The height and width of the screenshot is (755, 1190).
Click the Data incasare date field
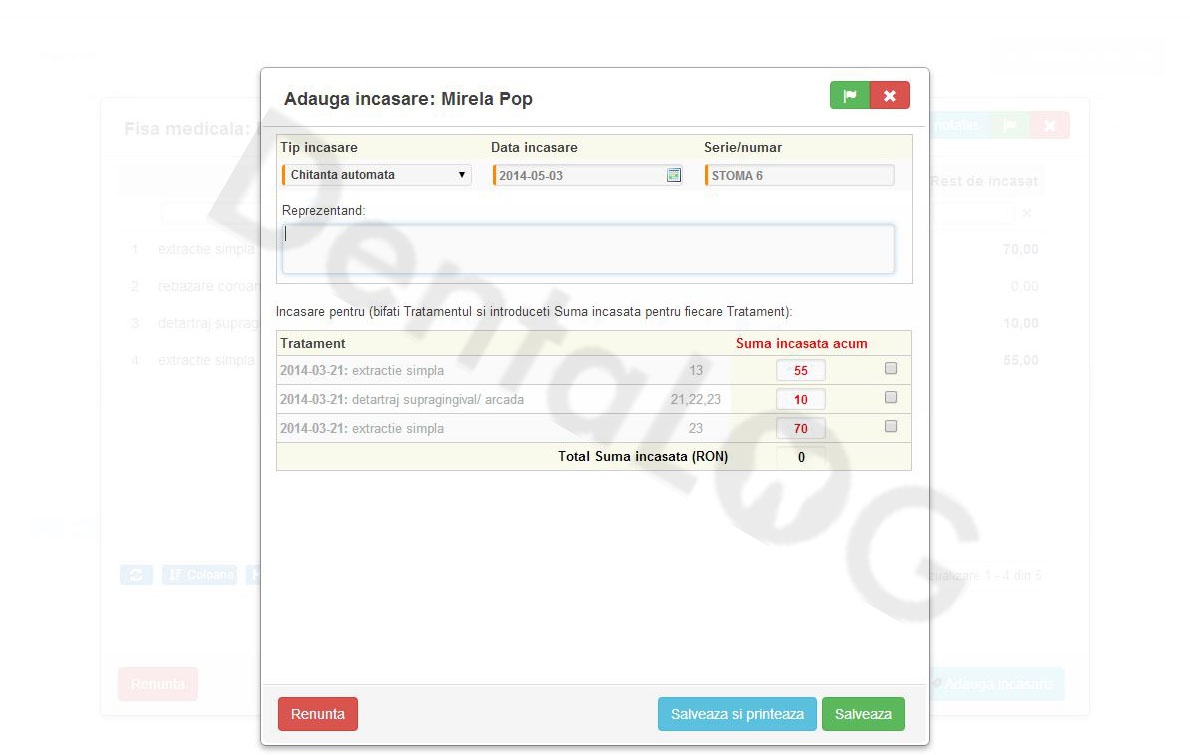tap(587, 175)
